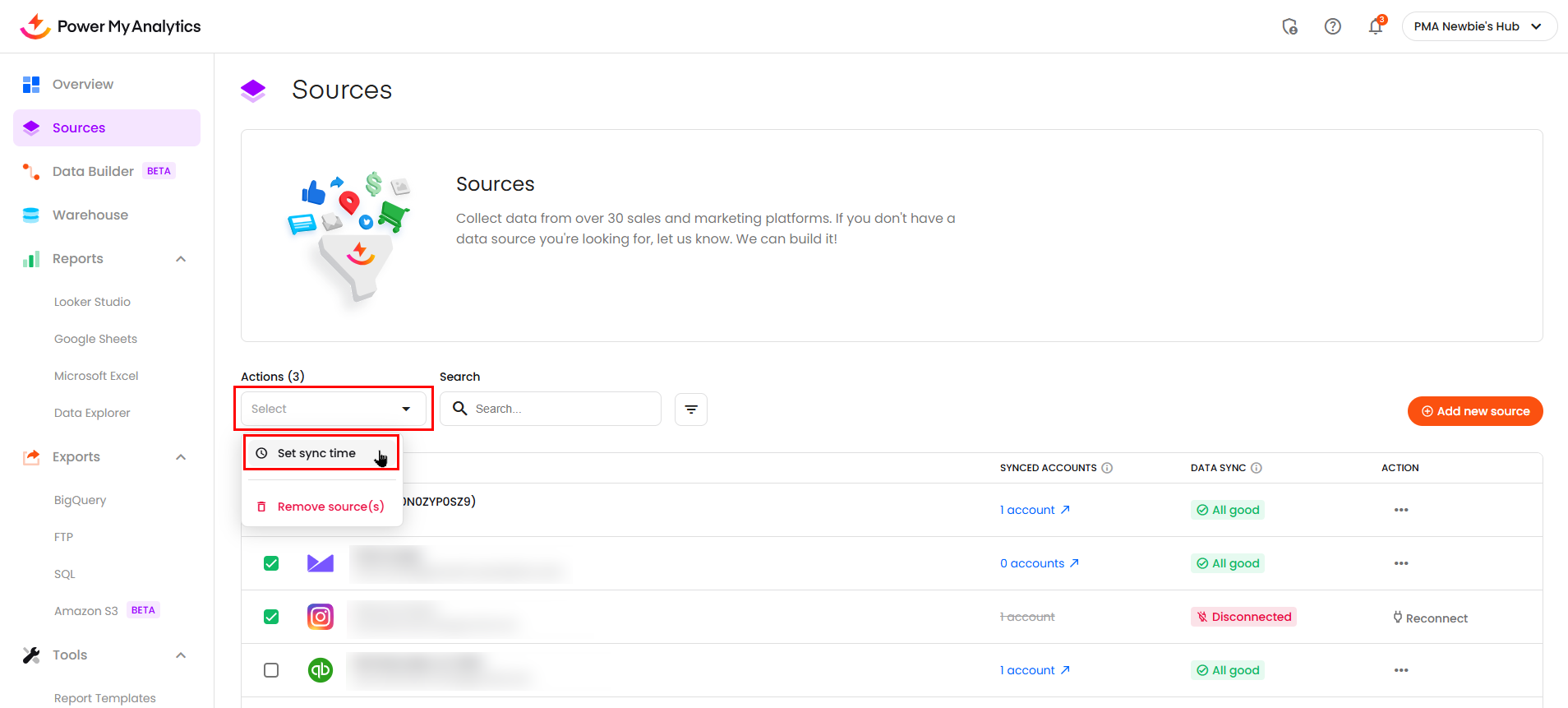
Task: Choose Set sync time from Actions menu
Action: 317,453
